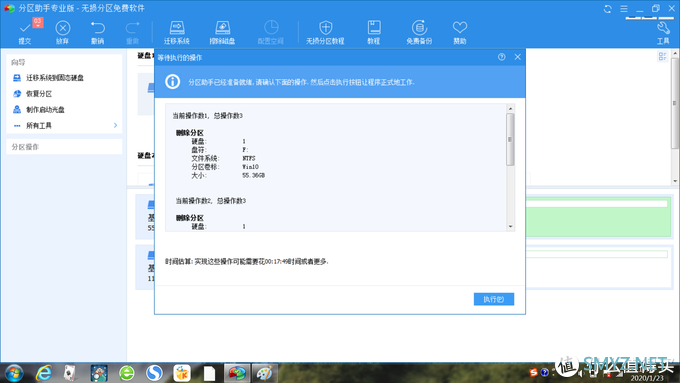Open the blank document taskbar icon
Screen dimensions: 680x383
(x=209, y=373)
